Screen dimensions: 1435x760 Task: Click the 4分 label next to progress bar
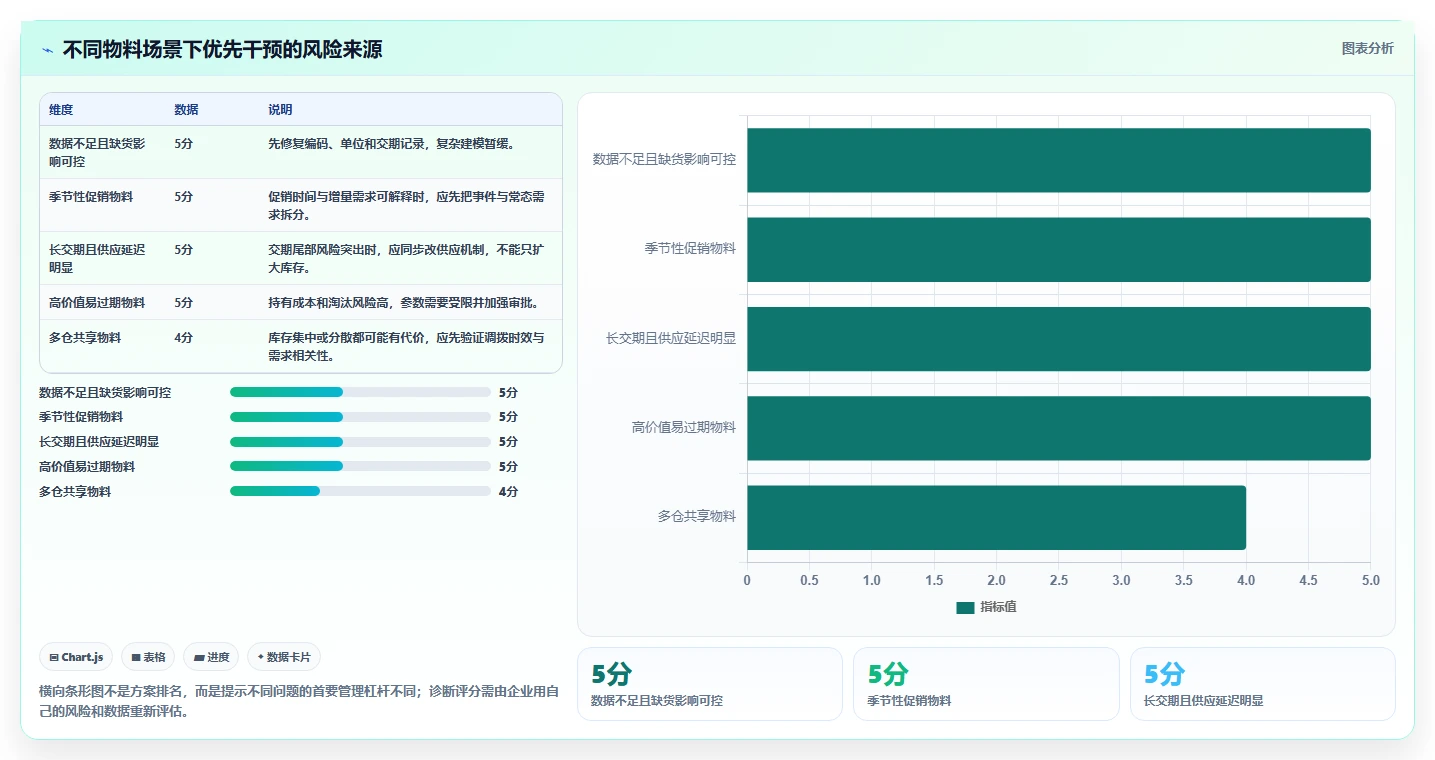click(508, 491)
